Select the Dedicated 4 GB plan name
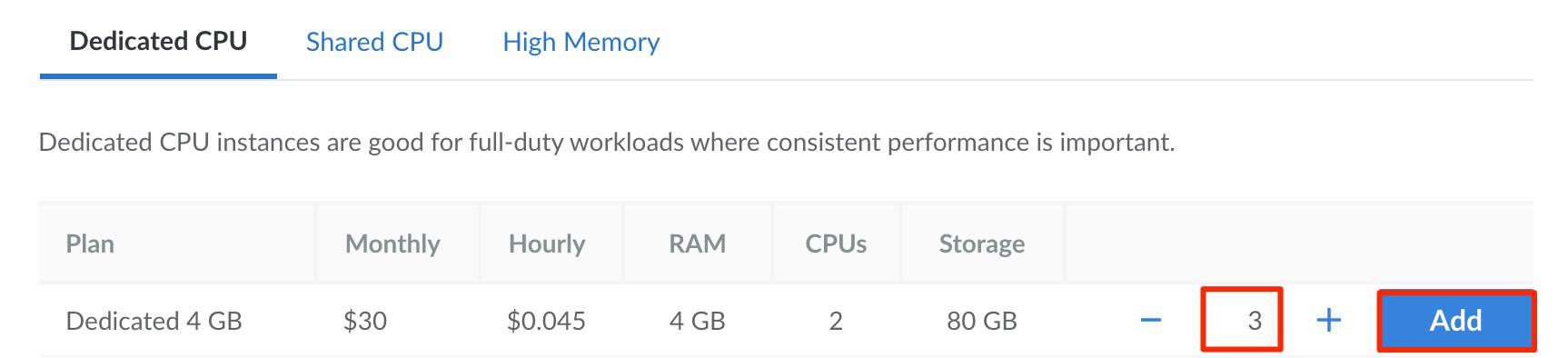 pyautogui.click(x=154, y=321)
